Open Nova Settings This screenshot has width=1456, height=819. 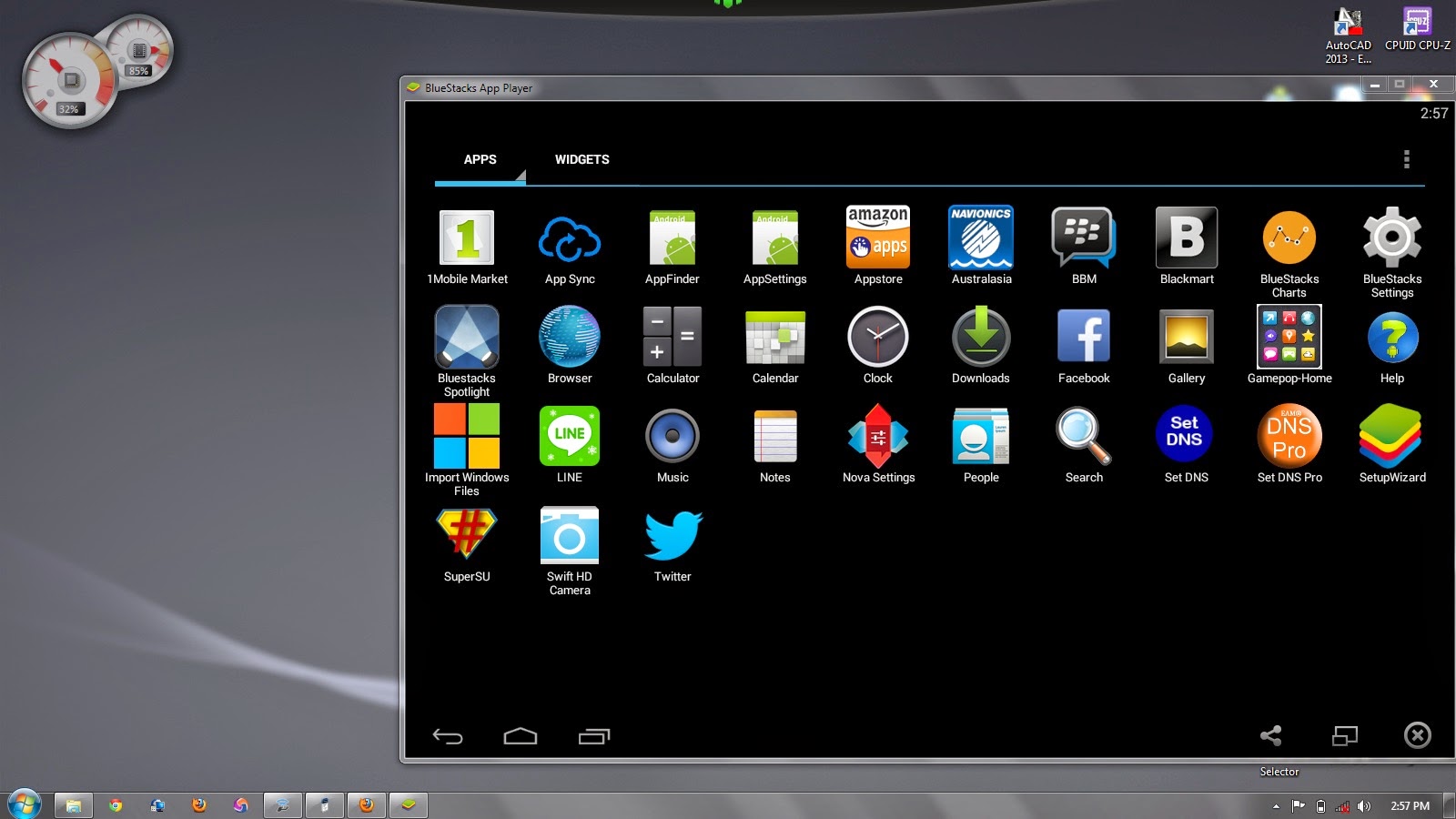pos(878,436)
